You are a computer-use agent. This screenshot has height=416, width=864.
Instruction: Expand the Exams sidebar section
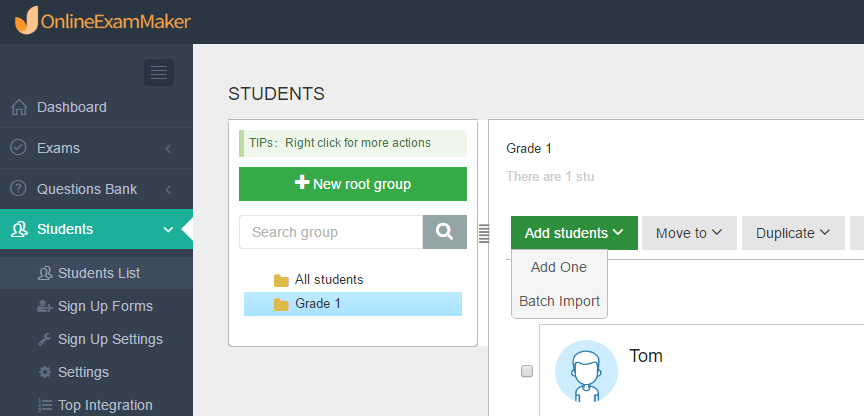pos(96,148)
